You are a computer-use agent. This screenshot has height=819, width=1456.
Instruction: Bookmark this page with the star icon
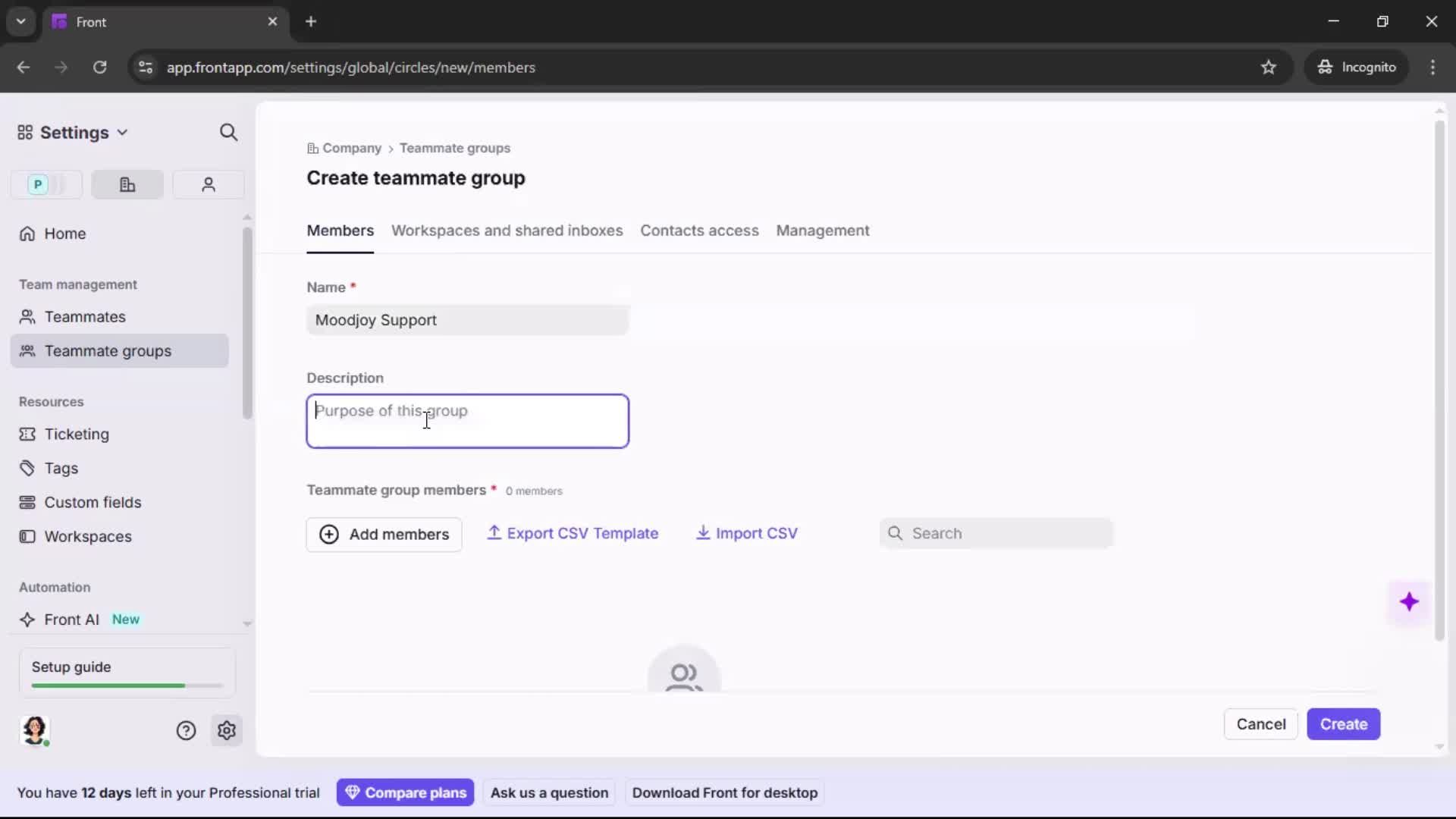pyautogui.click(x=1269, y=67)
